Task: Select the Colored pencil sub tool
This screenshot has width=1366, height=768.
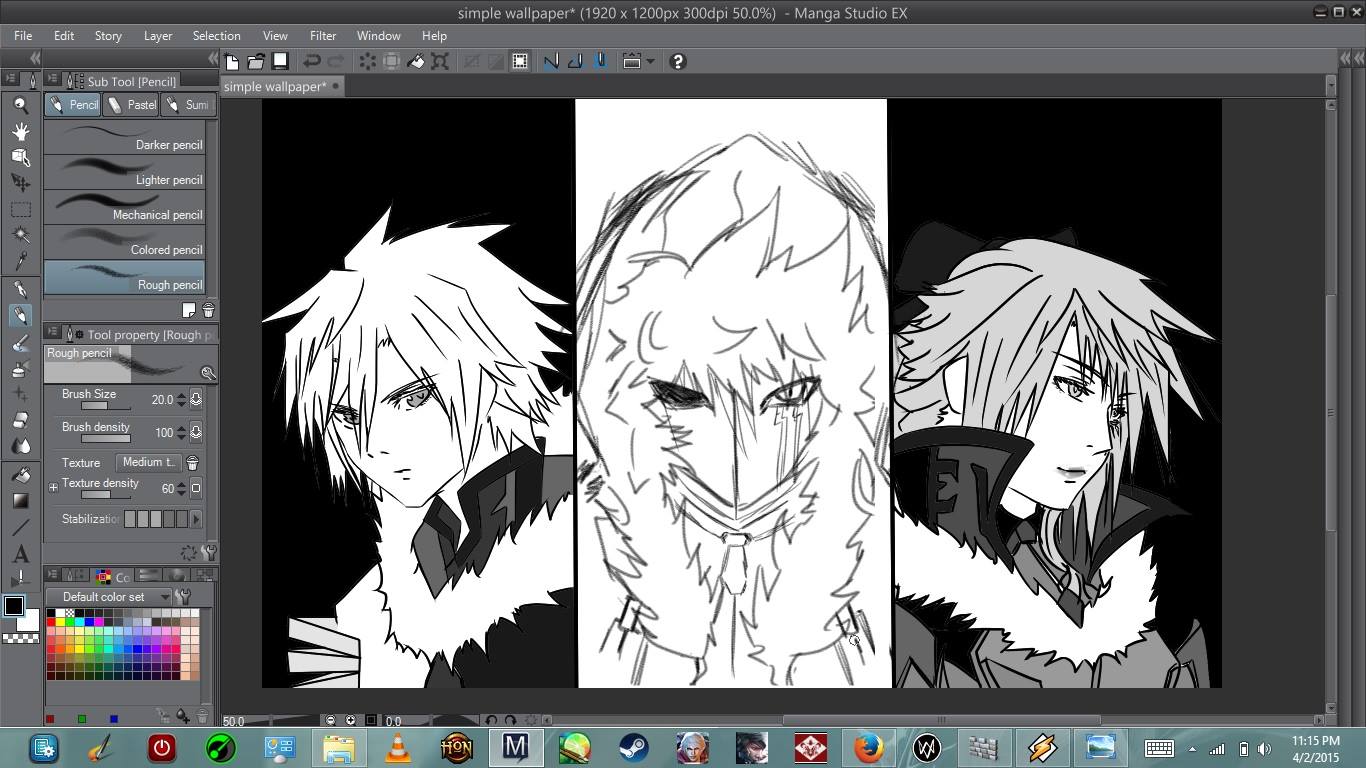Action: pos(125,243)
